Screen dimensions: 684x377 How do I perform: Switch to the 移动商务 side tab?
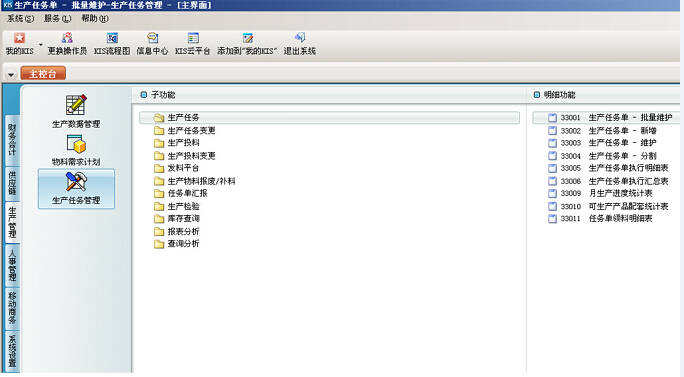[x=12, y=308]
